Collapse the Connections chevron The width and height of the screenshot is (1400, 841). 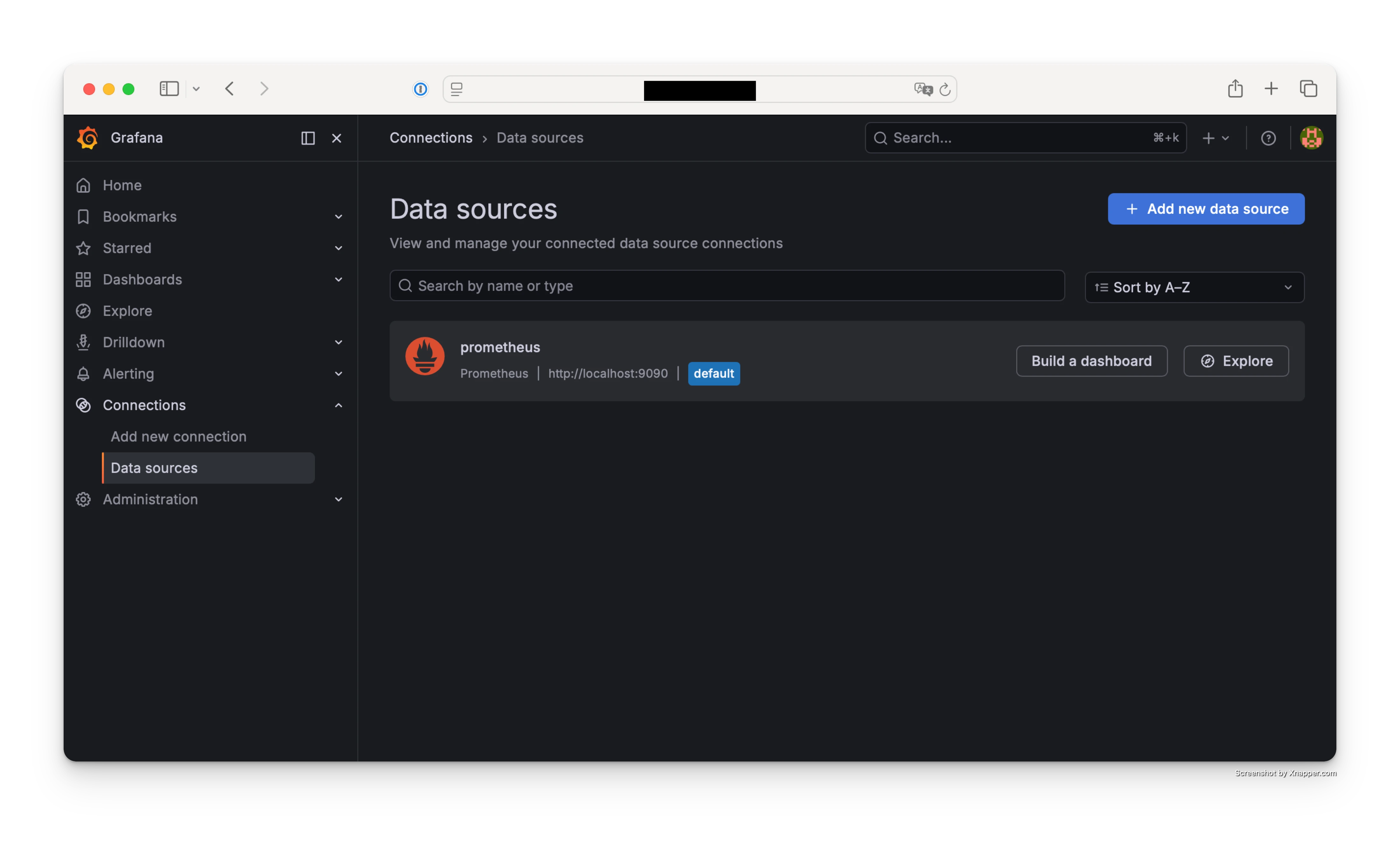click(x=338, y=405)
